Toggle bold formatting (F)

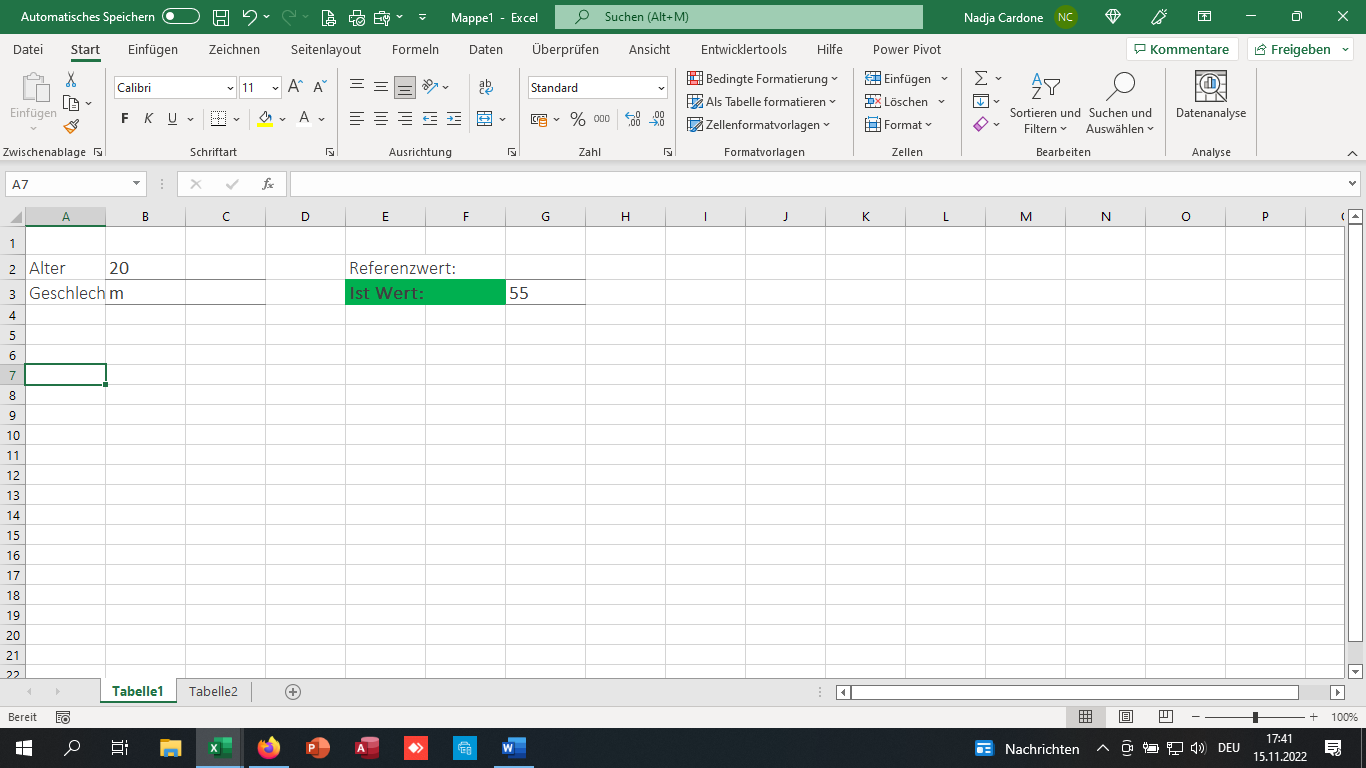[x=125, y=118]
